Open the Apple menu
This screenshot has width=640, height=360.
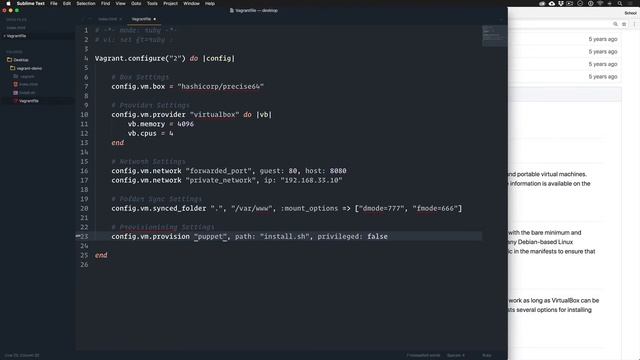[x=8, y=3]
